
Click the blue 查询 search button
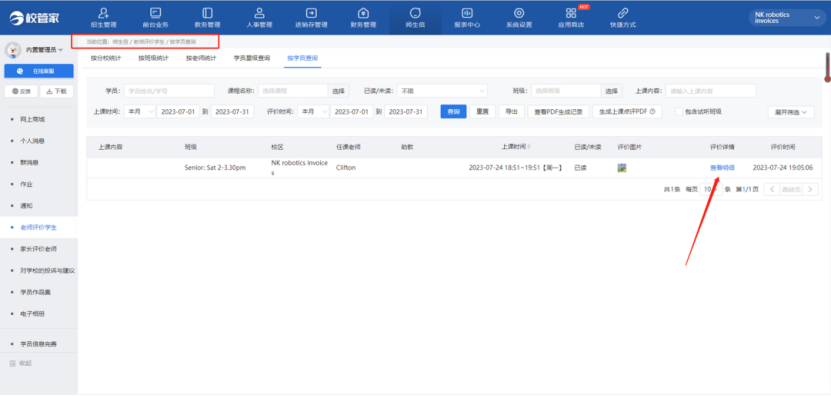coord(453,112)
